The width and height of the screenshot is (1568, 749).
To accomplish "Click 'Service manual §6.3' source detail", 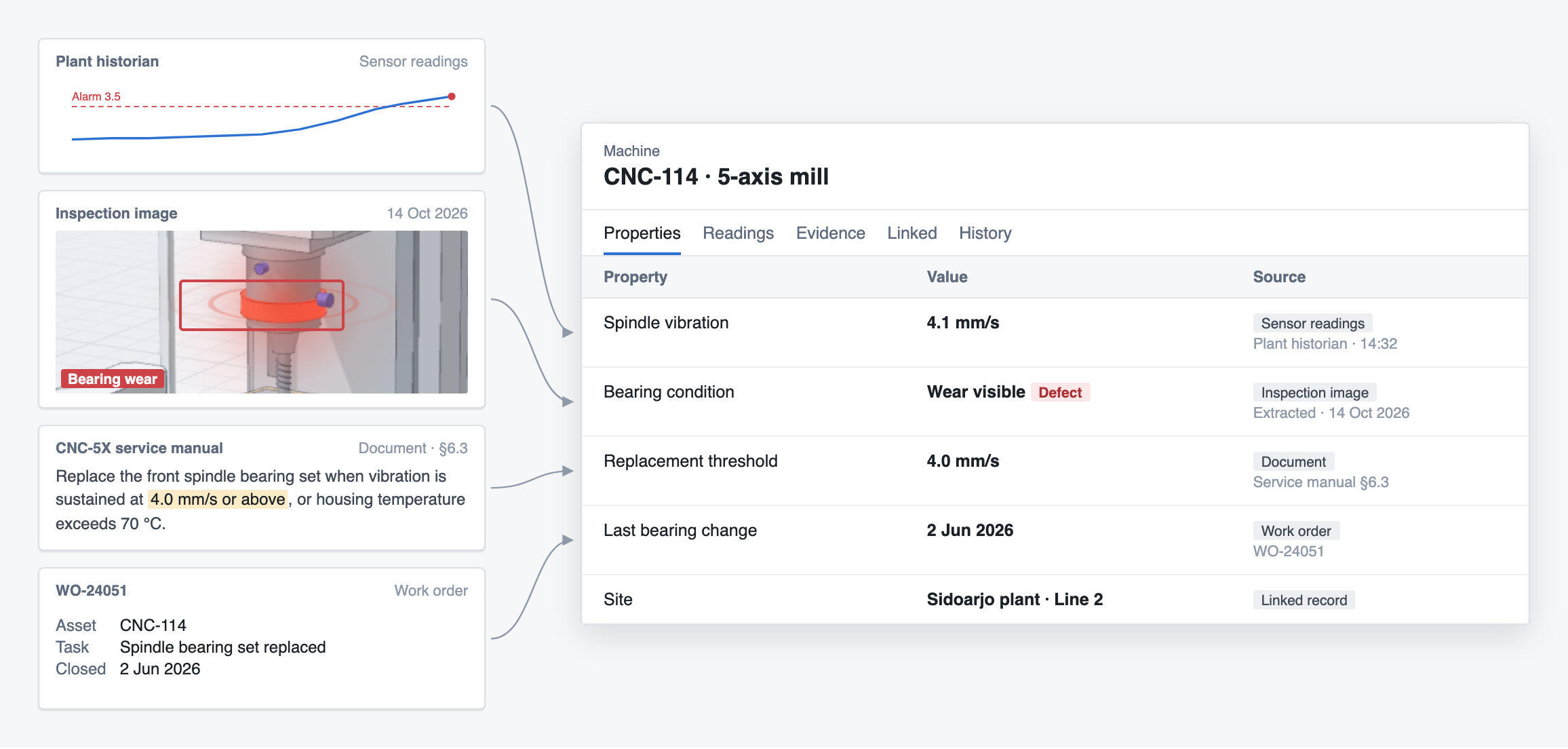I will 1321,482.
